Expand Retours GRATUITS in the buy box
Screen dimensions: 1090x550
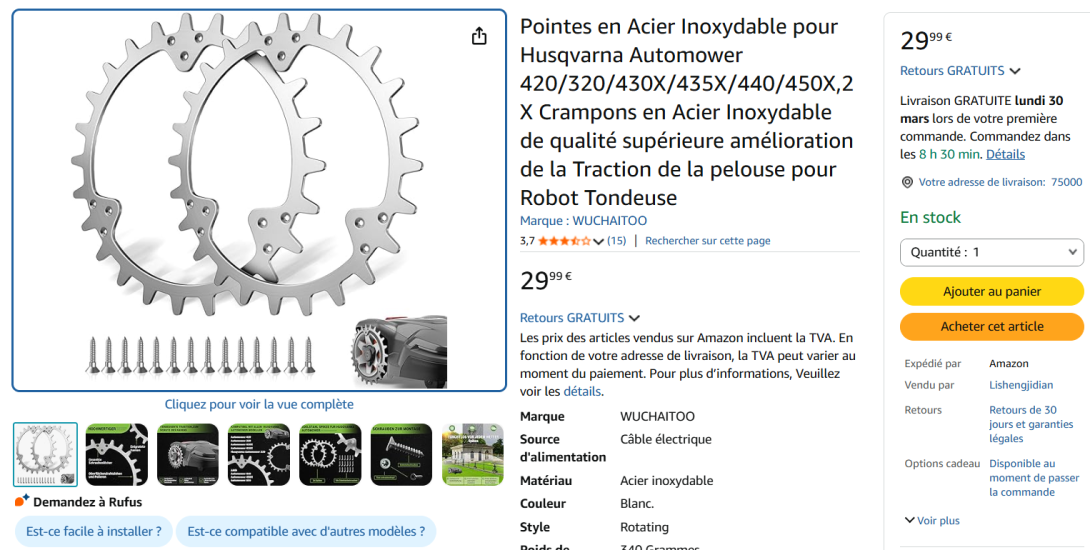click(960, 71)
